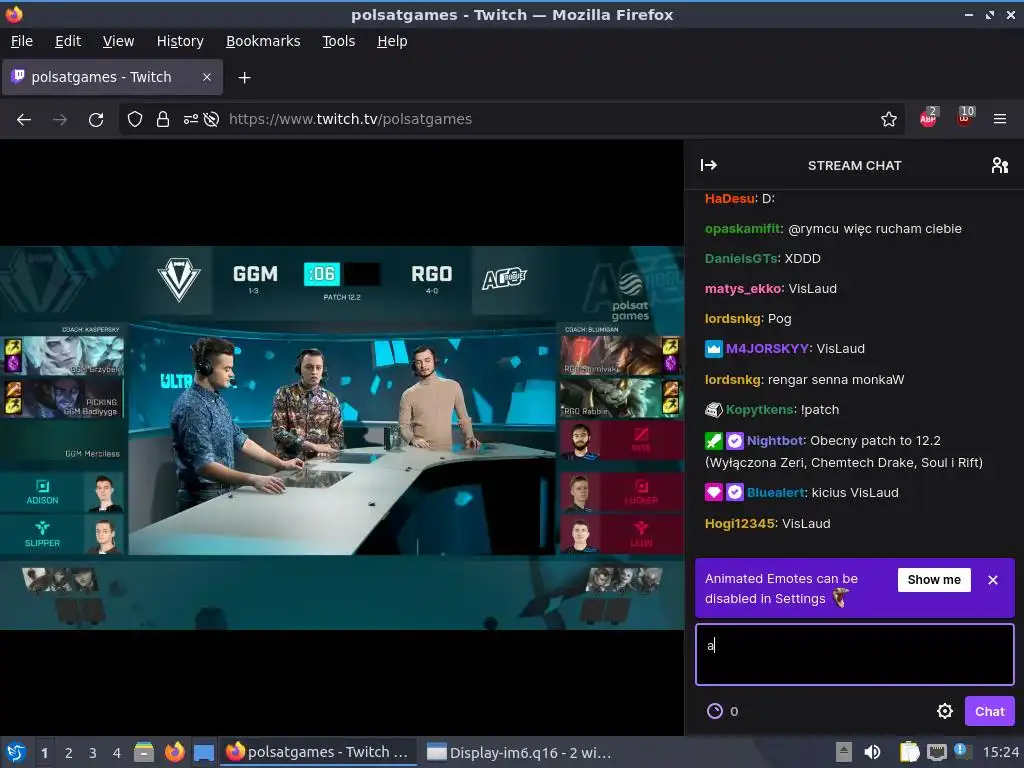This screenshot has width=1024, height=768.
Task: Click username opaskamifit in chat
Action: [743, 229]
